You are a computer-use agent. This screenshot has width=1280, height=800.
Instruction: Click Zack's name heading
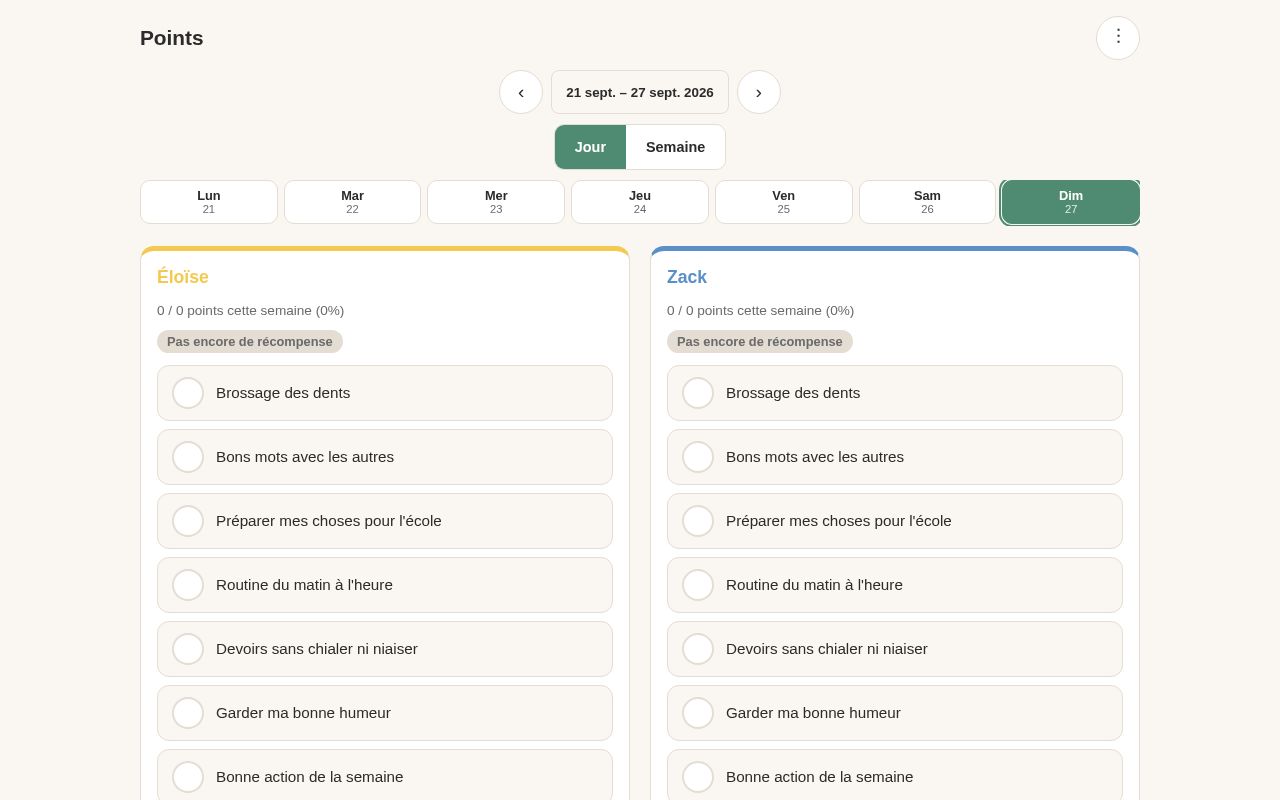click(687, 277)
